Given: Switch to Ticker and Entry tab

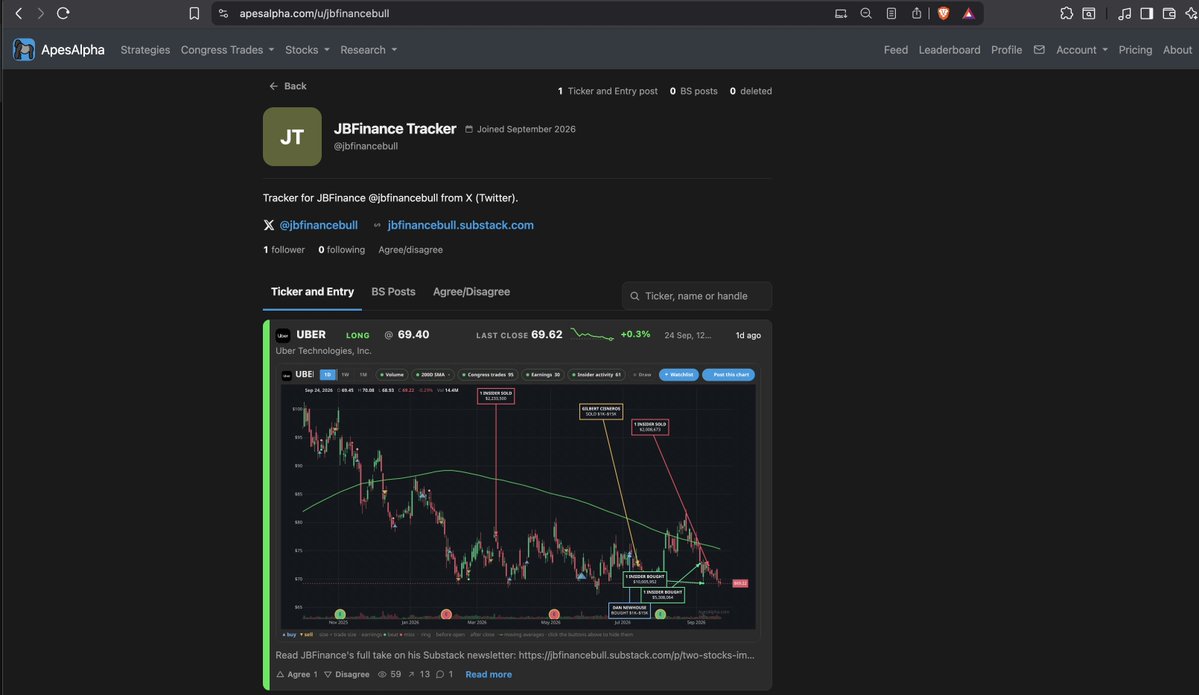Looking at the screenshot, I should click(312, 292).
